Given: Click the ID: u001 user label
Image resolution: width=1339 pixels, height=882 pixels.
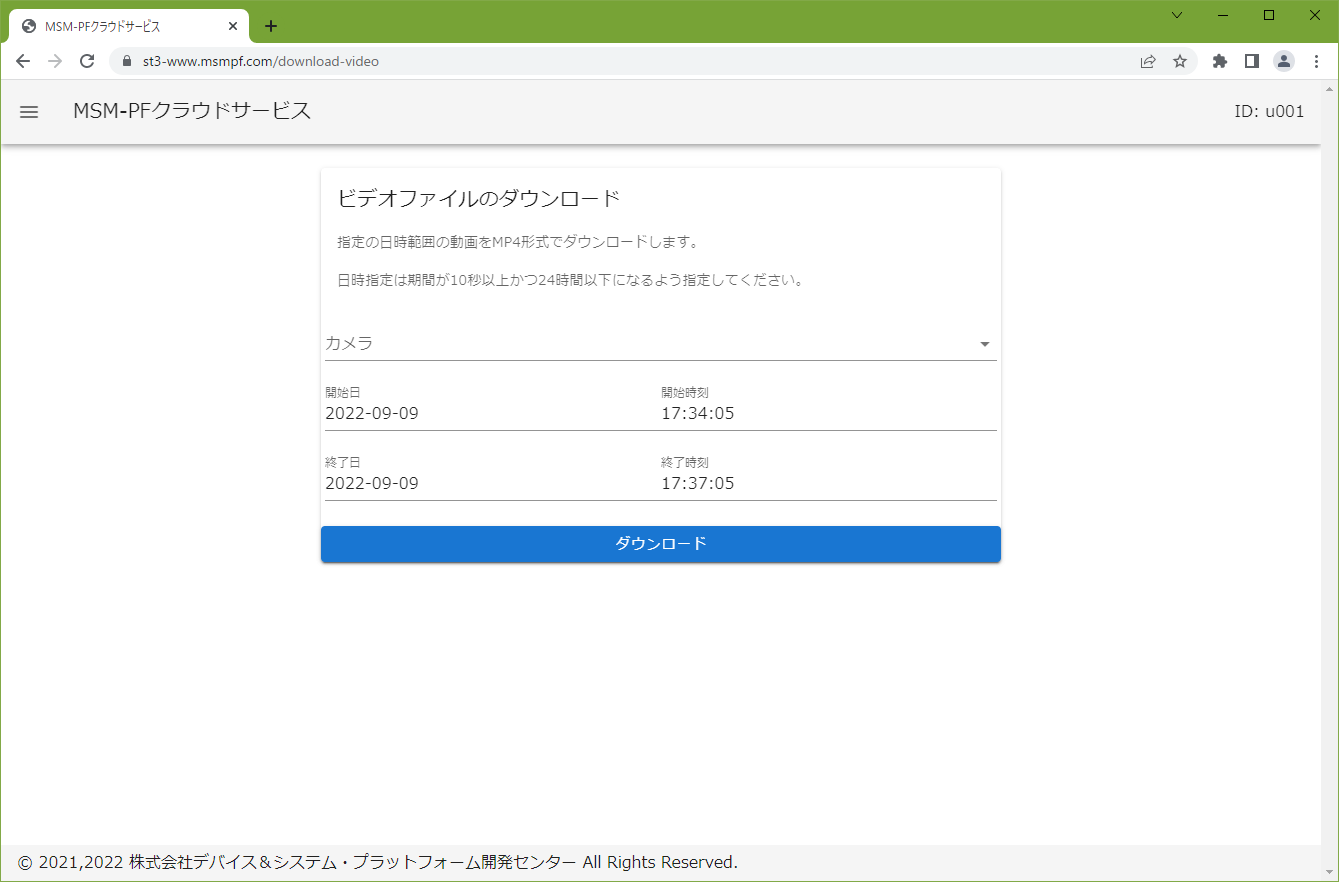Looking at the screenshot, I should [1269, 112].
